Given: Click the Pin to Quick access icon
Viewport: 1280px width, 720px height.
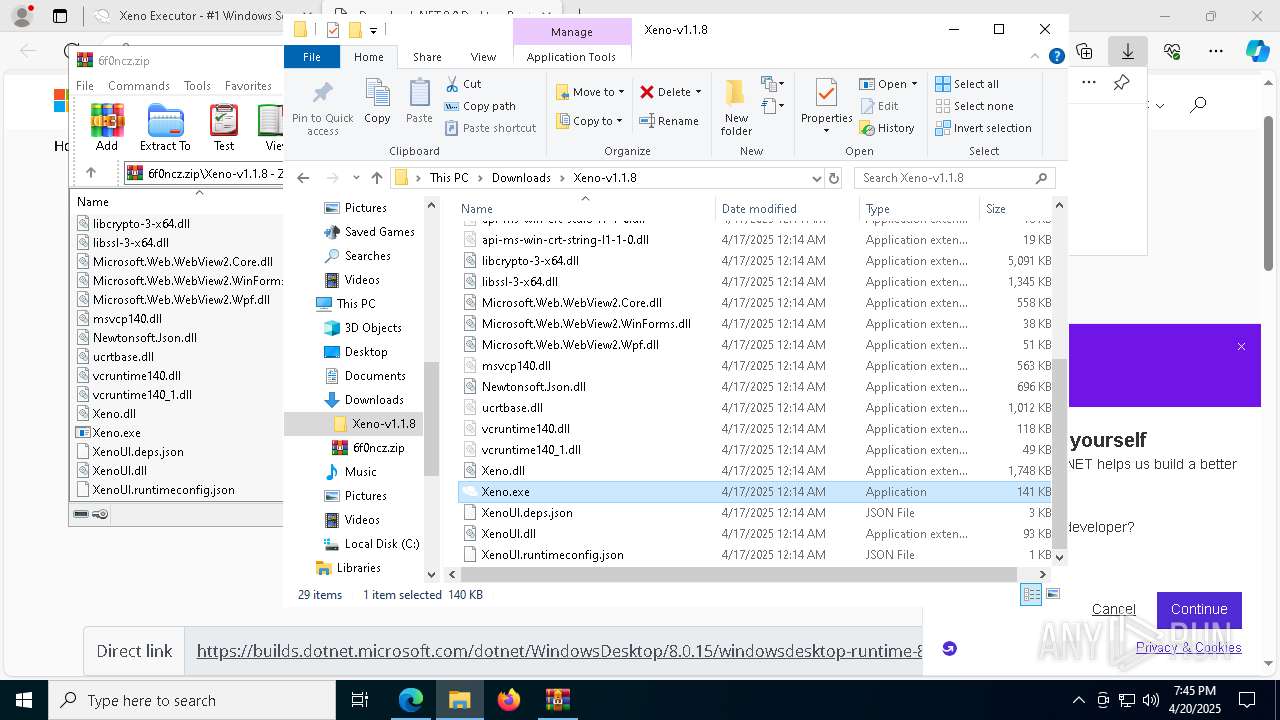Looking at the screenshot, I should pos(322,94).
